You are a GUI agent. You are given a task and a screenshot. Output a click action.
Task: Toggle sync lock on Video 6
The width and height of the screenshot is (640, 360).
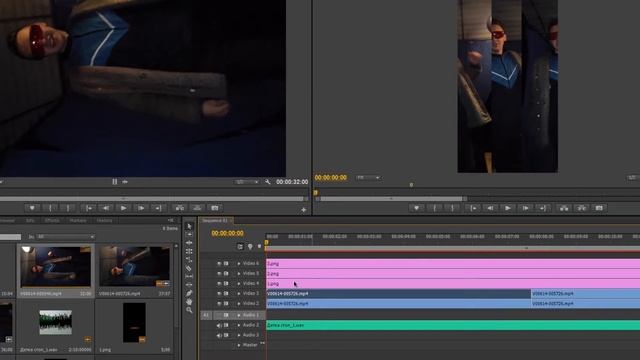click(x=226, y=264)
